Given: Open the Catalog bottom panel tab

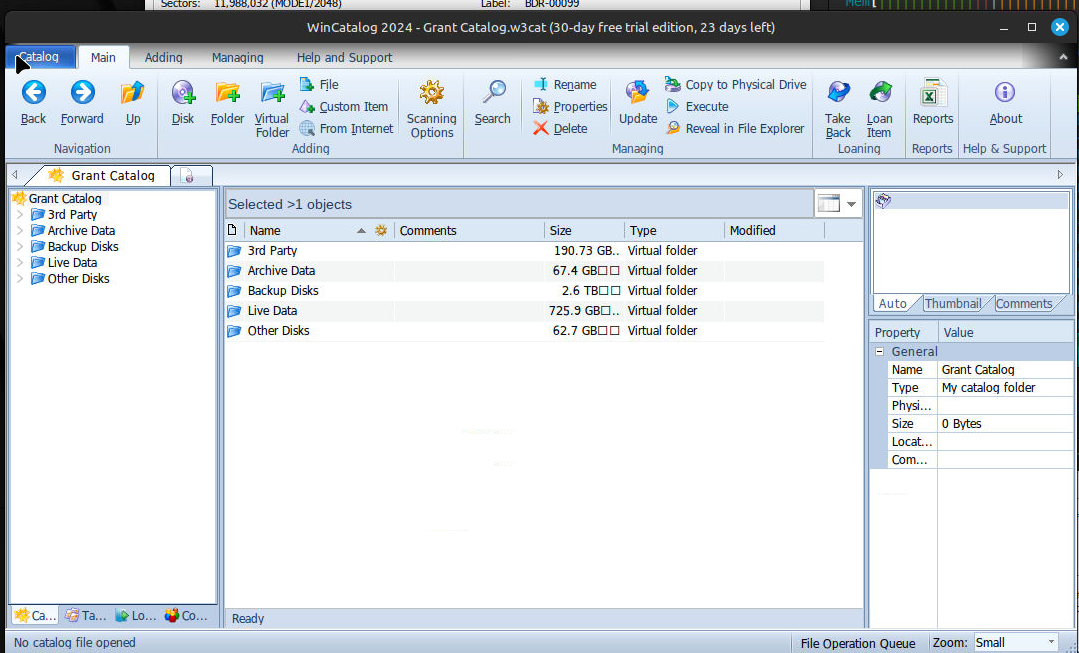Looking at the screenshot, I should pyautogui.click(x=35, y=616).
